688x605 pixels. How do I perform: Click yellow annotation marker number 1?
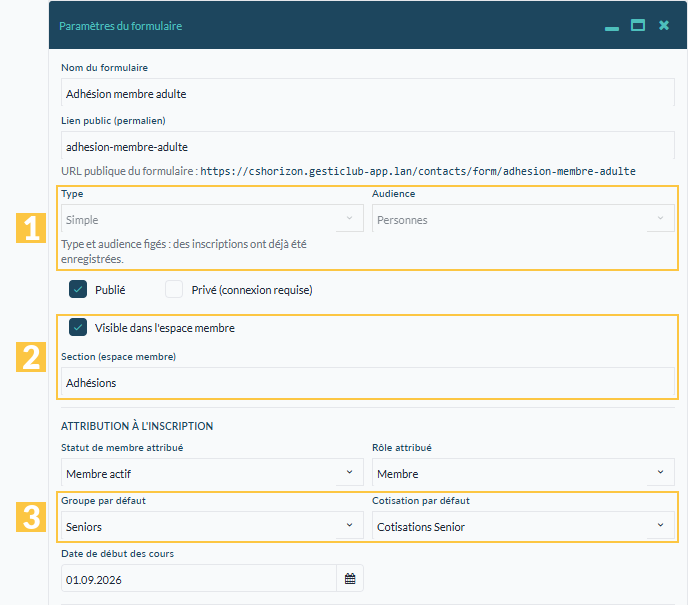point(31,228)
